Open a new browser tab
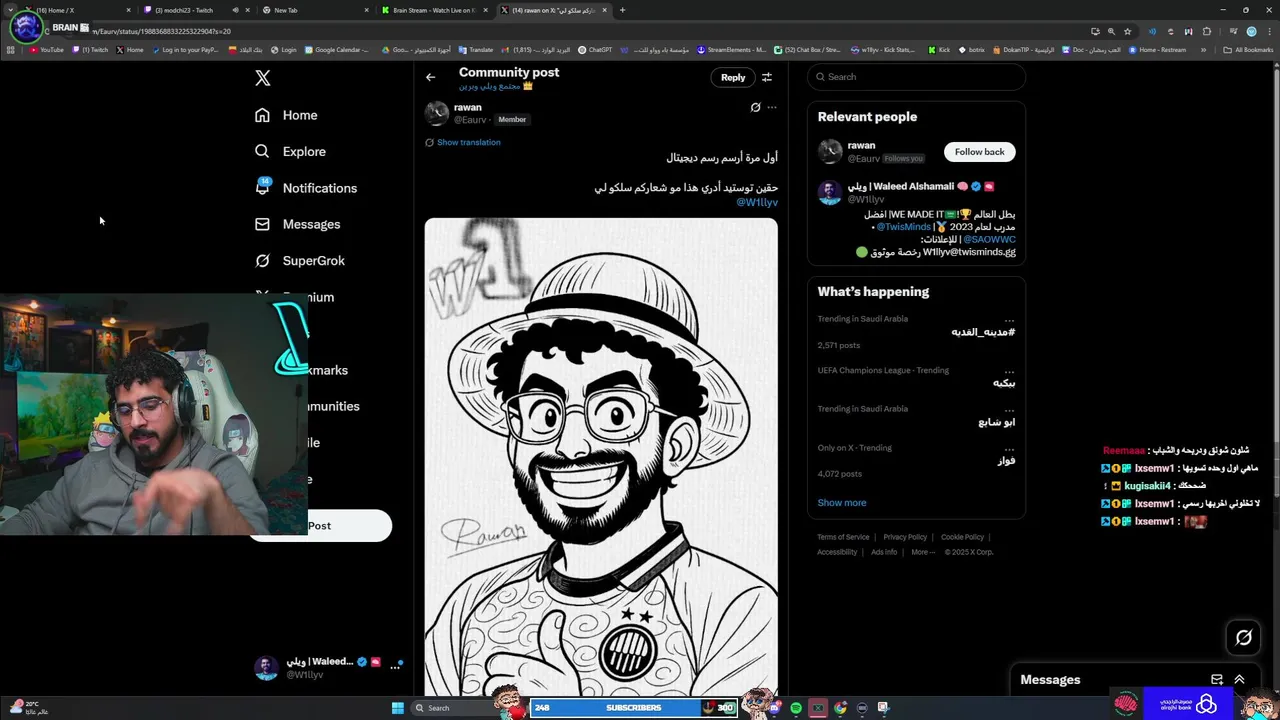Image resolution: width=1280 pixels, height=720 pixels. point(622,10)
